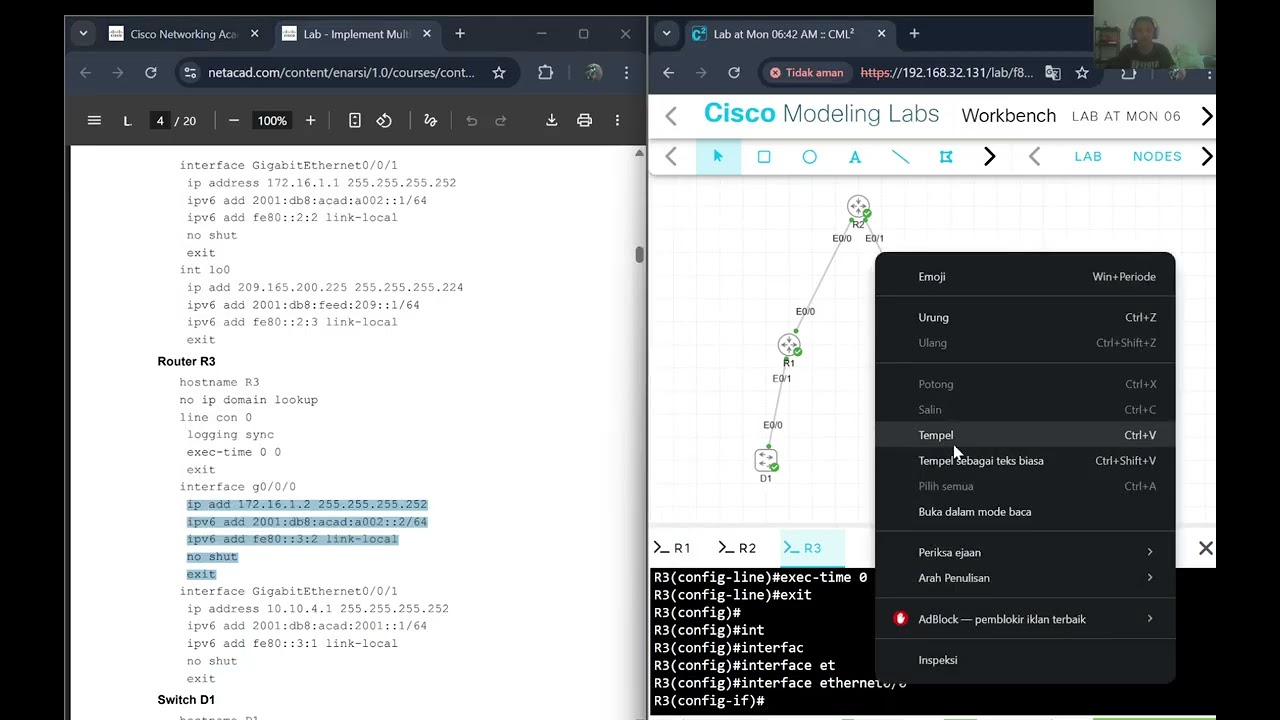1280x720 pixels.
Task: Close the console panel with X
Action: (x=1205, y=548)
